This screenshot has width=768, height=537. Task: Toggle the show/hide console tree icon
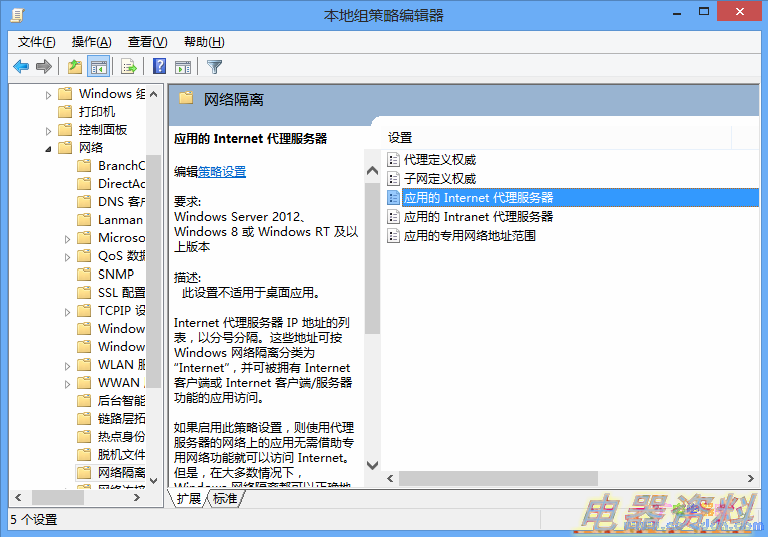point(98,67)
